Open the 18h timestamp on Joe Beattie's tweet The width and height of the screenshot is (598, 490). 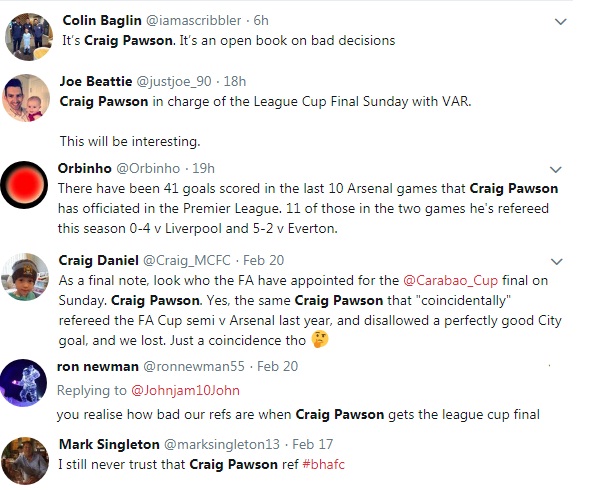[235, 82]
